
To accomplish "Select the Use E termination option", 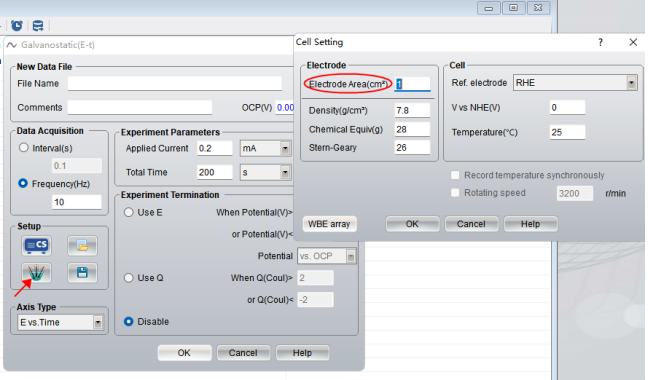I will point(129,212).
